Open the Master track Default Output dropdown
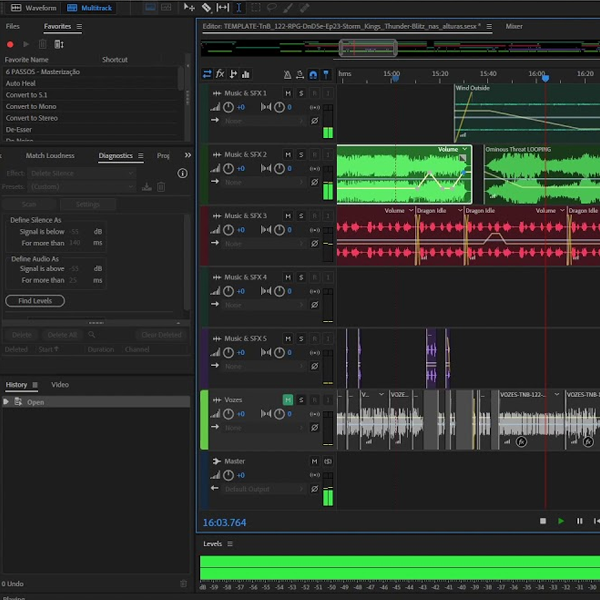 click(262, 489)
